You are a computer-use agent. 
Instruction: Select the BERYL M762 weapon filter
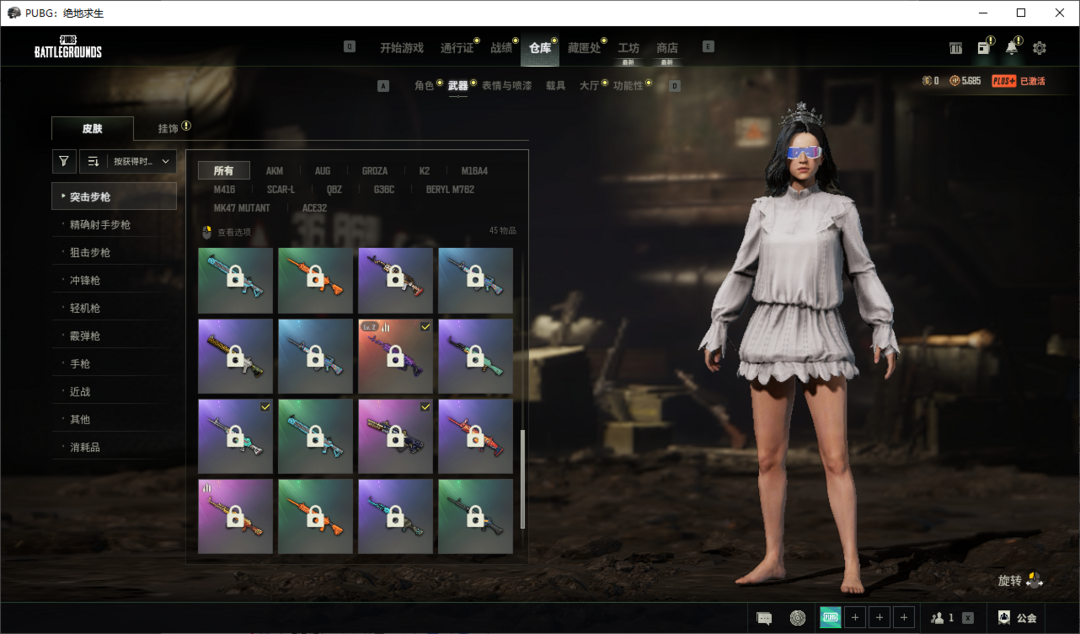coord(450,189)
